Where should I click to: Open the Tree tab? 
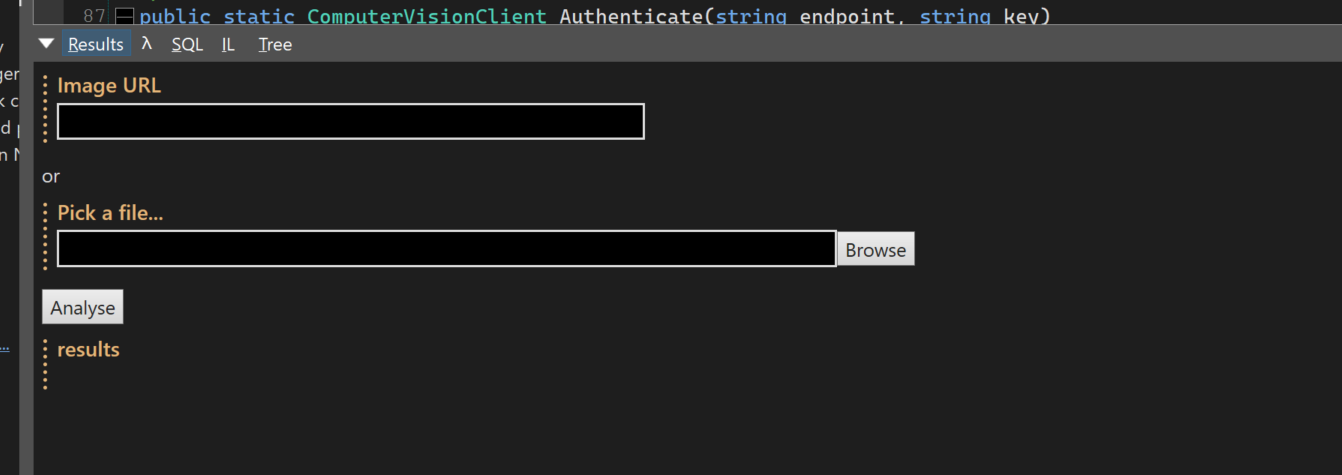click(275, 44)
